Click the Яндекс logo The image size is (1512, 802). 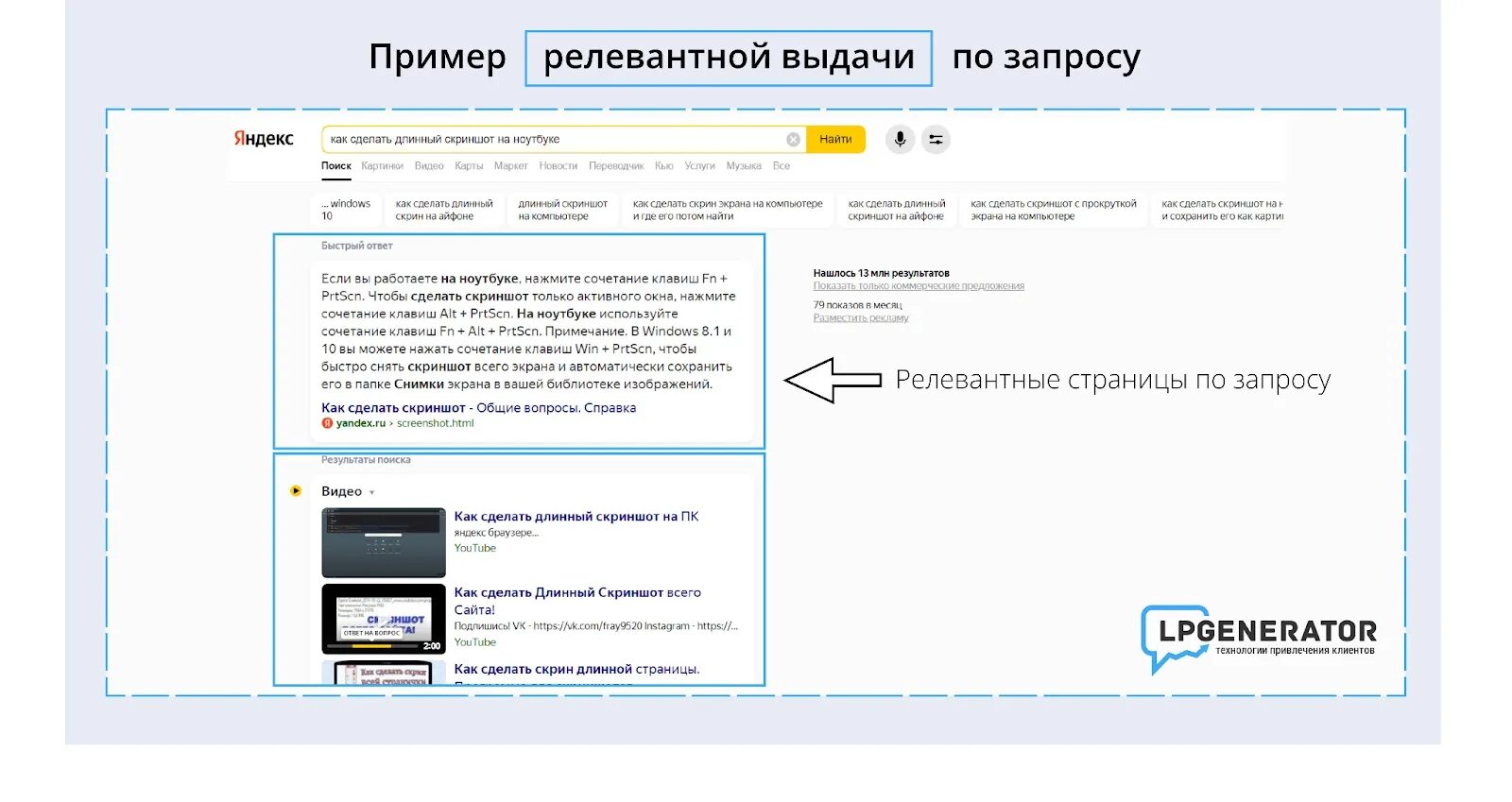point(264,139)
